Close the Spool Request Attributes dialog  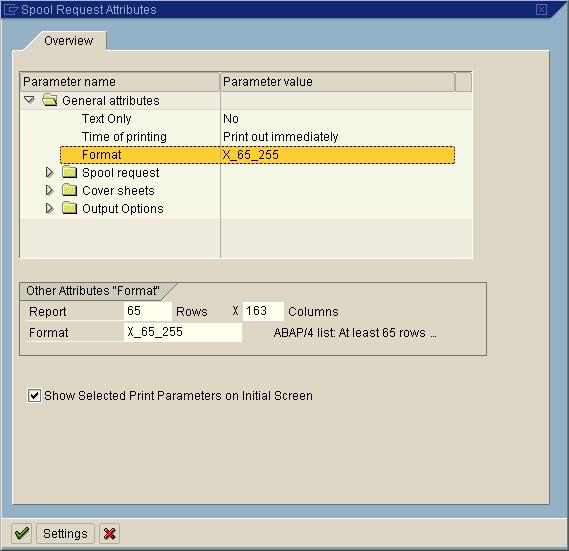(541, 9)
